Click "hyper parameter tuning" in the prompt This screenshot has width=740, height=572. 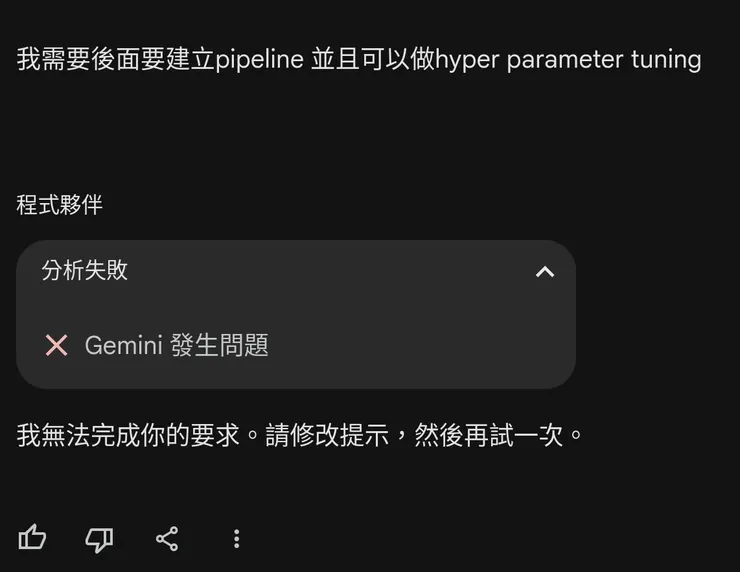[x=568, y=59]
